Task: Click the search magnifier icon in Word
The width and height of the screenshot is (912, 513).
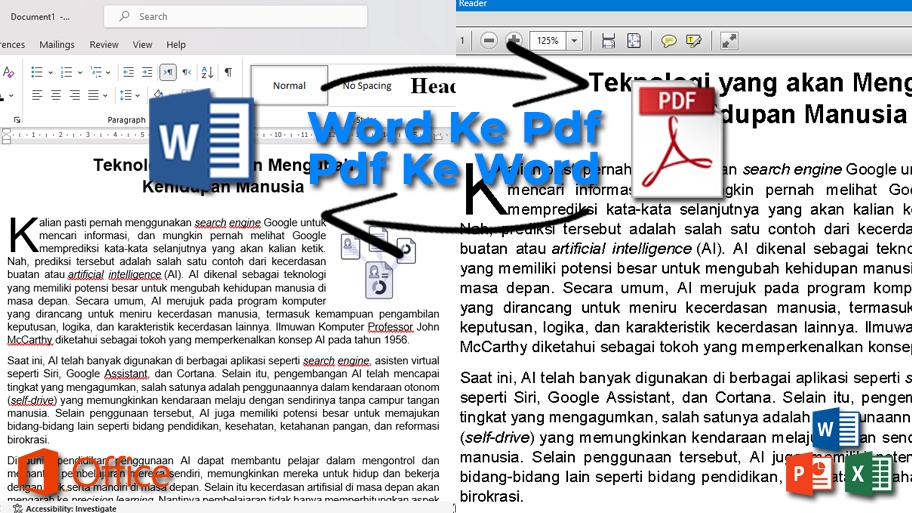Action: pos(124,16)
